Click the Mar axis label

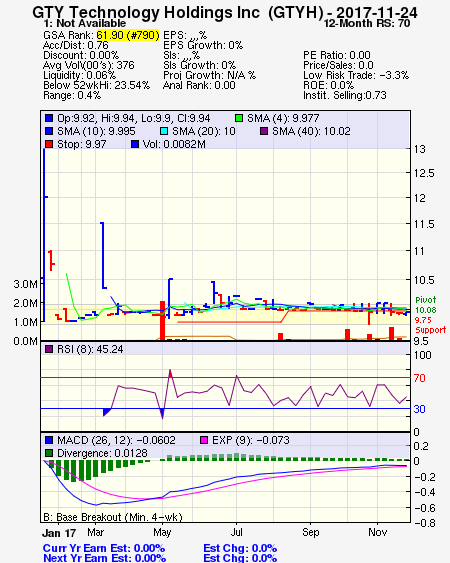95,532
